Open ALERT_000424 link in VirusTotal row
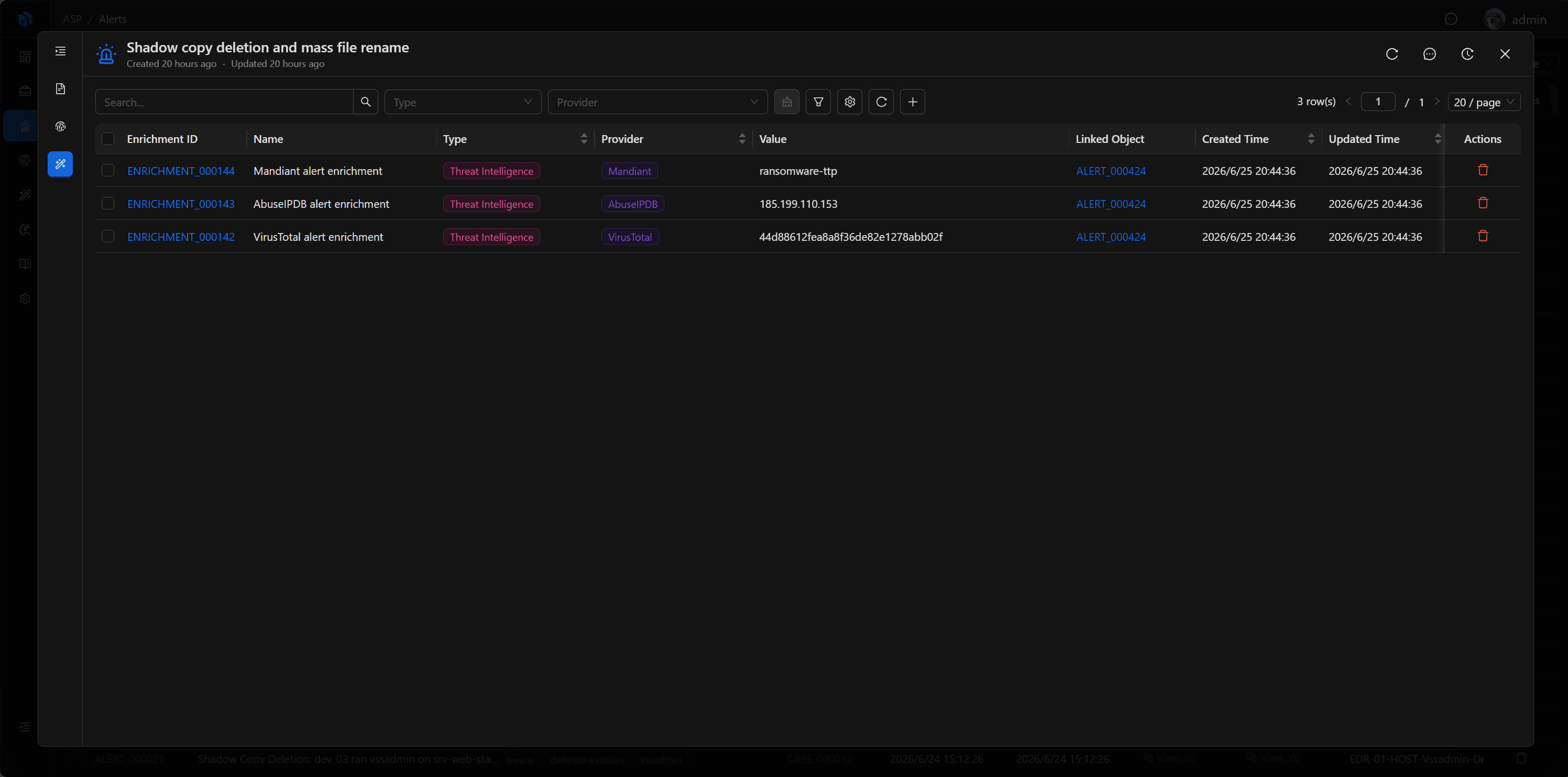The width and height of the screenshot is (1568, 777). tap(1111, 237)
